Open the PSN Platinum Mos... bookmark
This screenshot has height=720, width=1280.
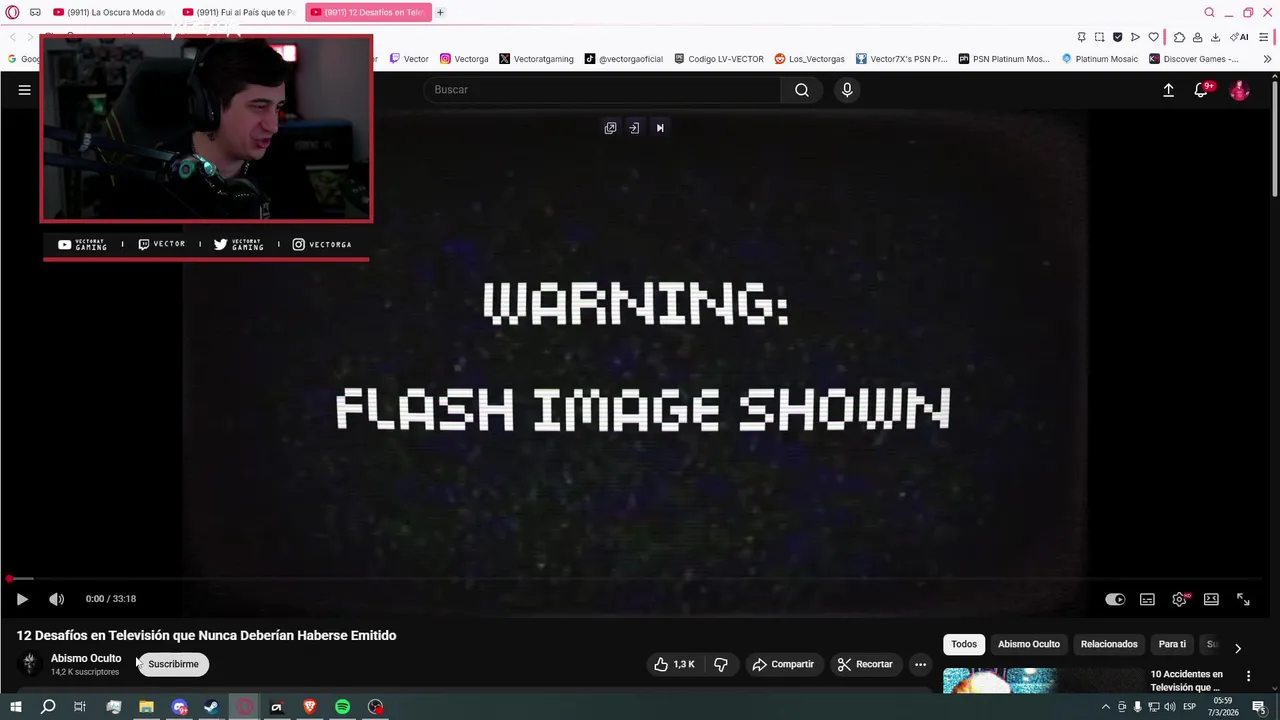click(x=1003, y=59)
